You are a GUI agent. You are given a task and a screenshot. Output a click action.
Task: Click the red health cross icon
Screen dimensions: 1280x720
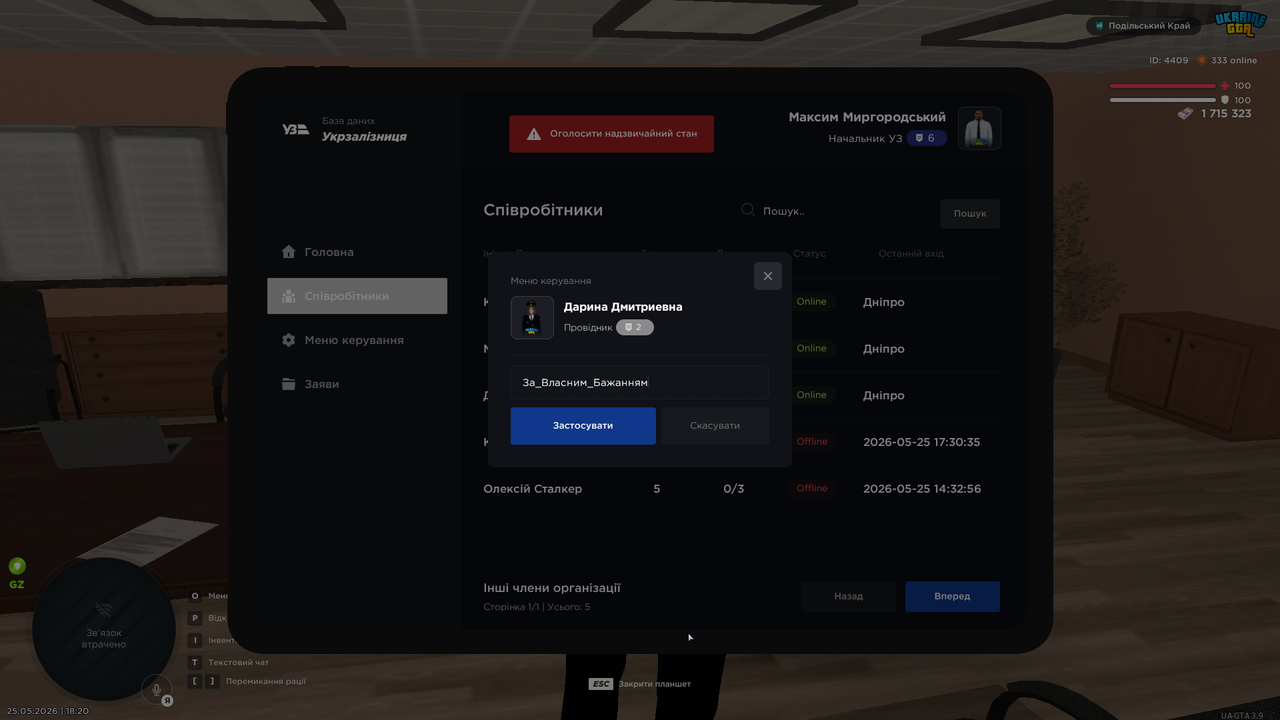[x=1226, y=86]
